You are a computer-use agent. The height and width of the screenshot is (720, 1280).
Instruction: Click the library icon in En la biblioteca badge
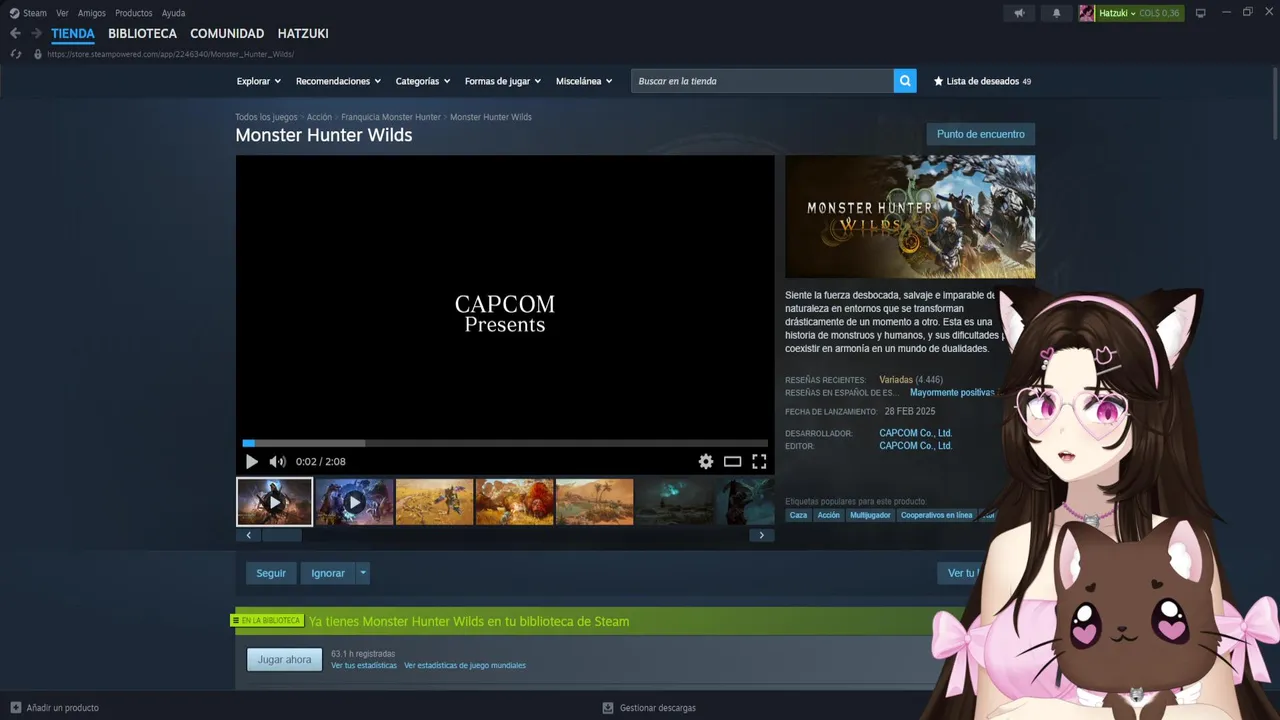236,620
